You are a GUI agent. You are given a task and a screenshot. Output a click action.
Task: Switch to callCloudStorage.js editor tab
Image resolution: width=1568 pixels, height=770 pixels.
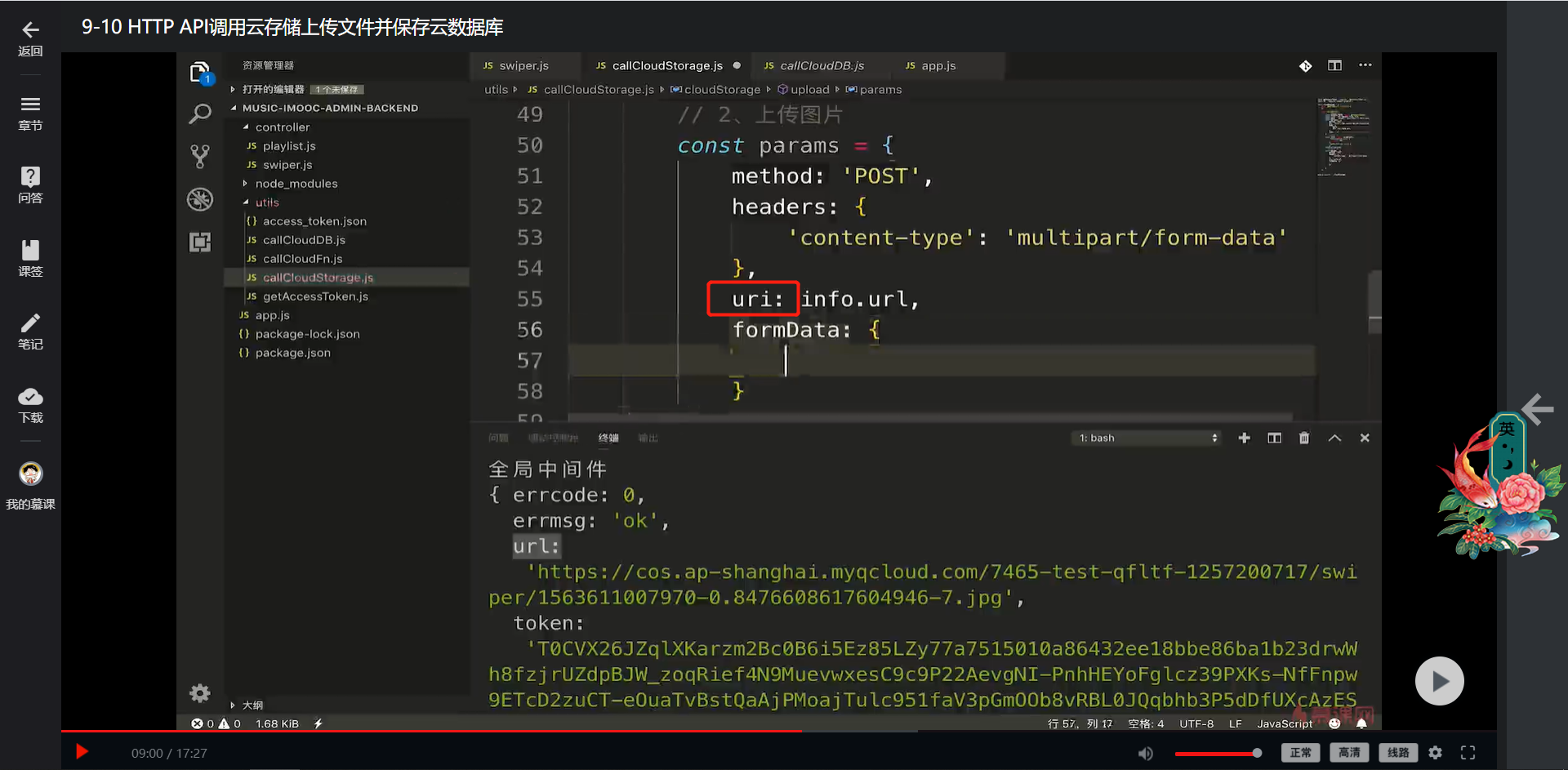(666, 66)
